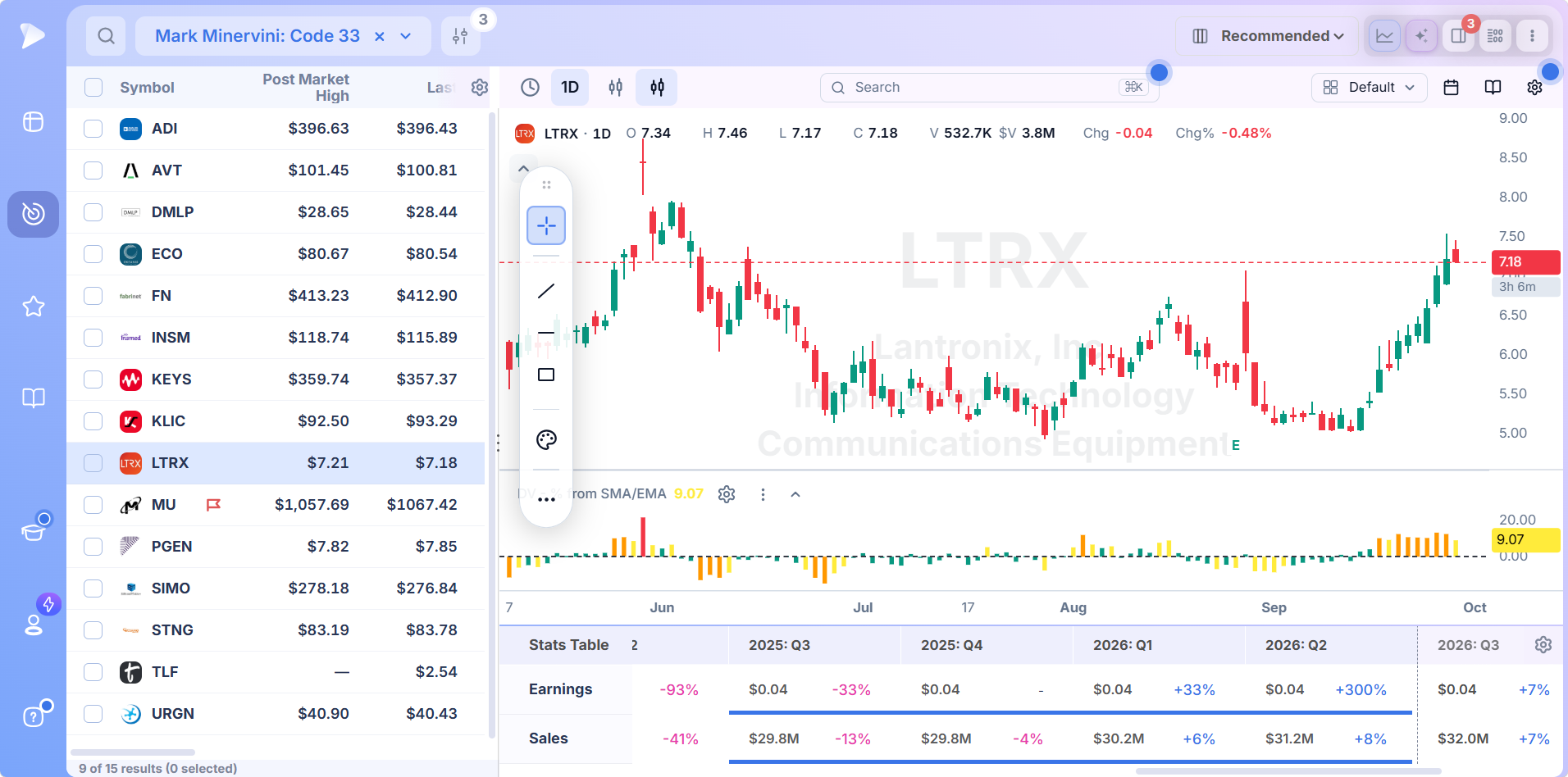Close the Mark Minervini: Code 33 screen
The width and height of the screenshot is (1568, 777).
380,36
